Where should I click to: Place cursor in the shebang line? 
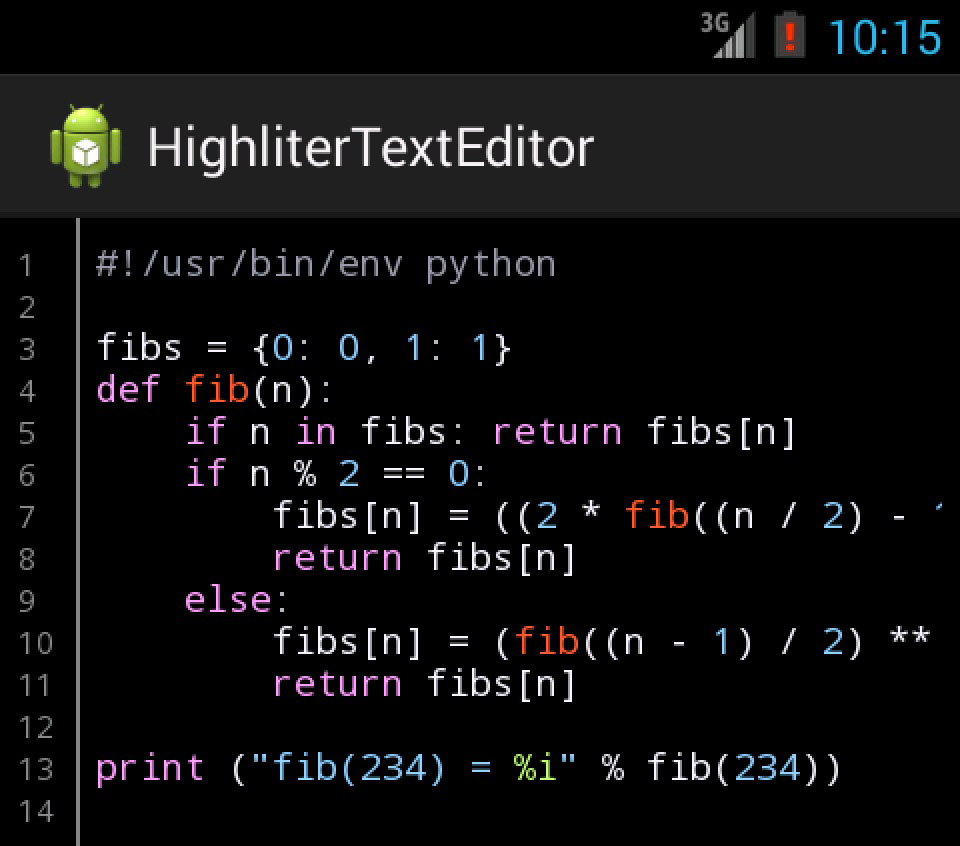pyautogui.click(x=325, y=265)
